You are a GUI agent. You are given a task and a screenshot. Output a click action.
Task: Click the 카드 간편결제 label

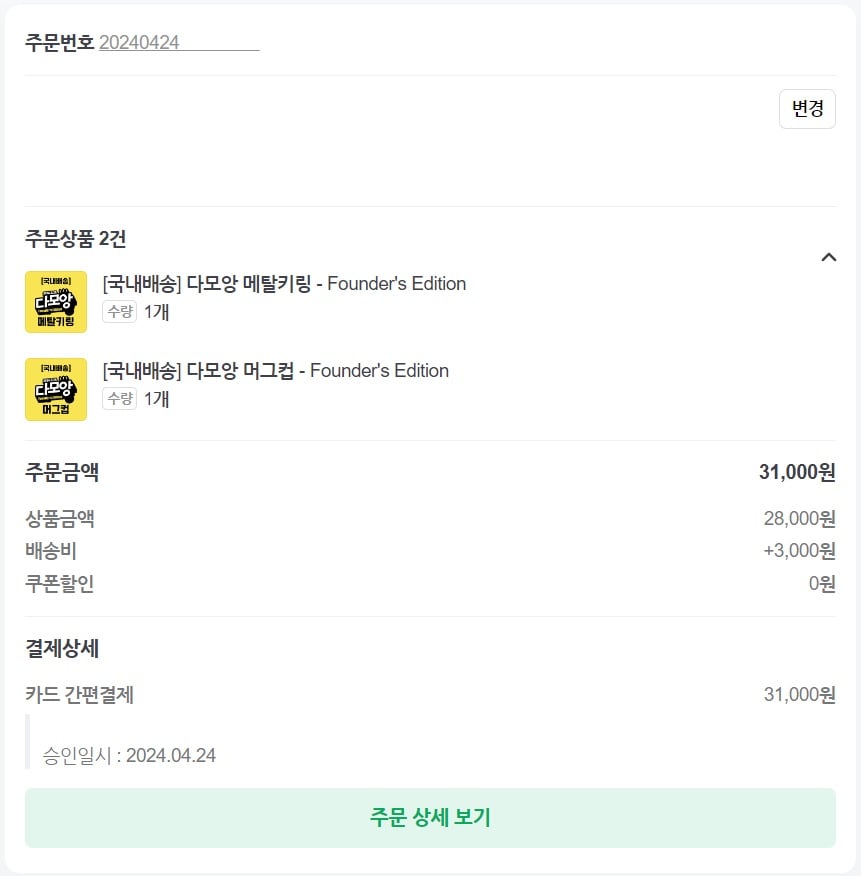tap(79, 695)
